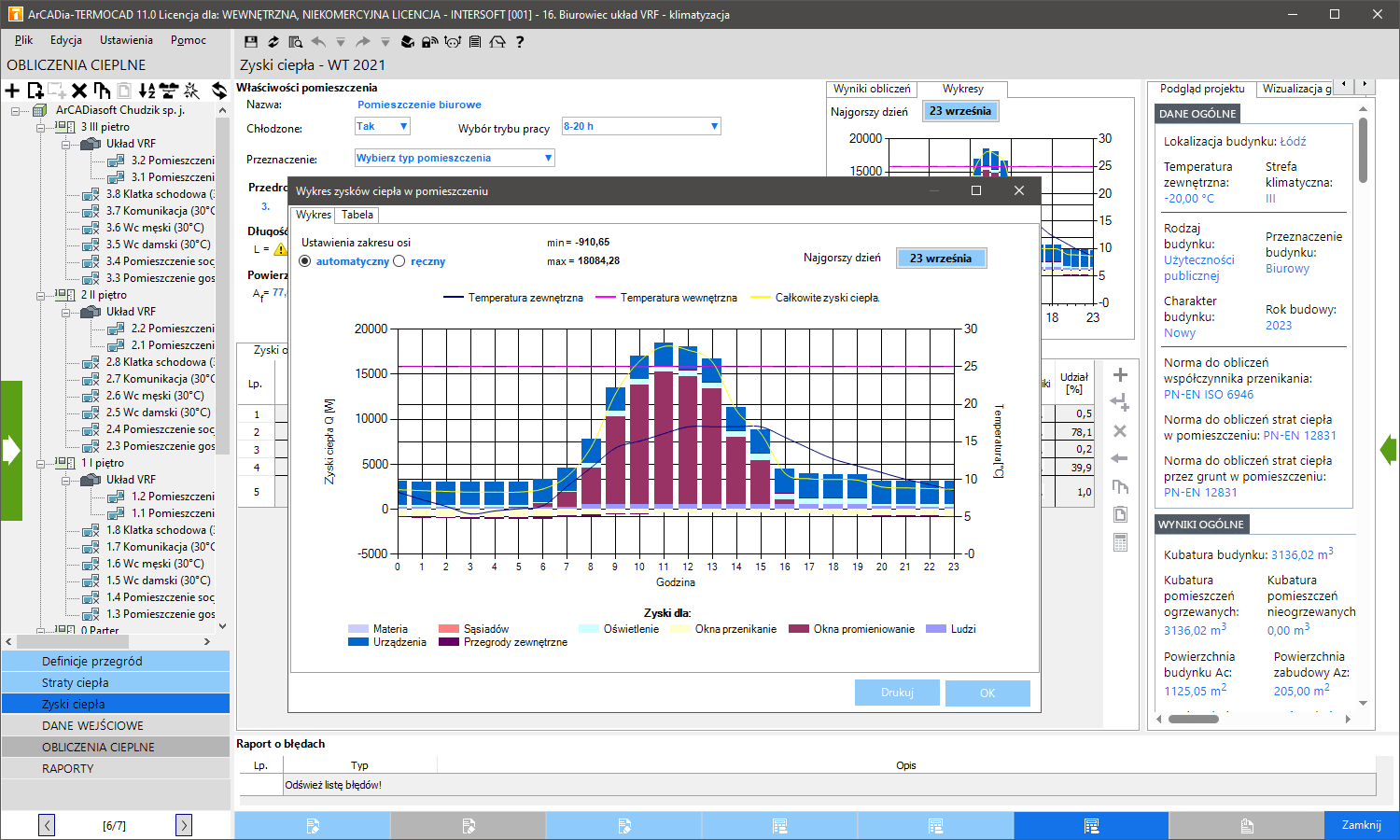Collapse Układ VRF under III piętro
The width and height of the screenshot is (1400, 840).
pos(66,144)
